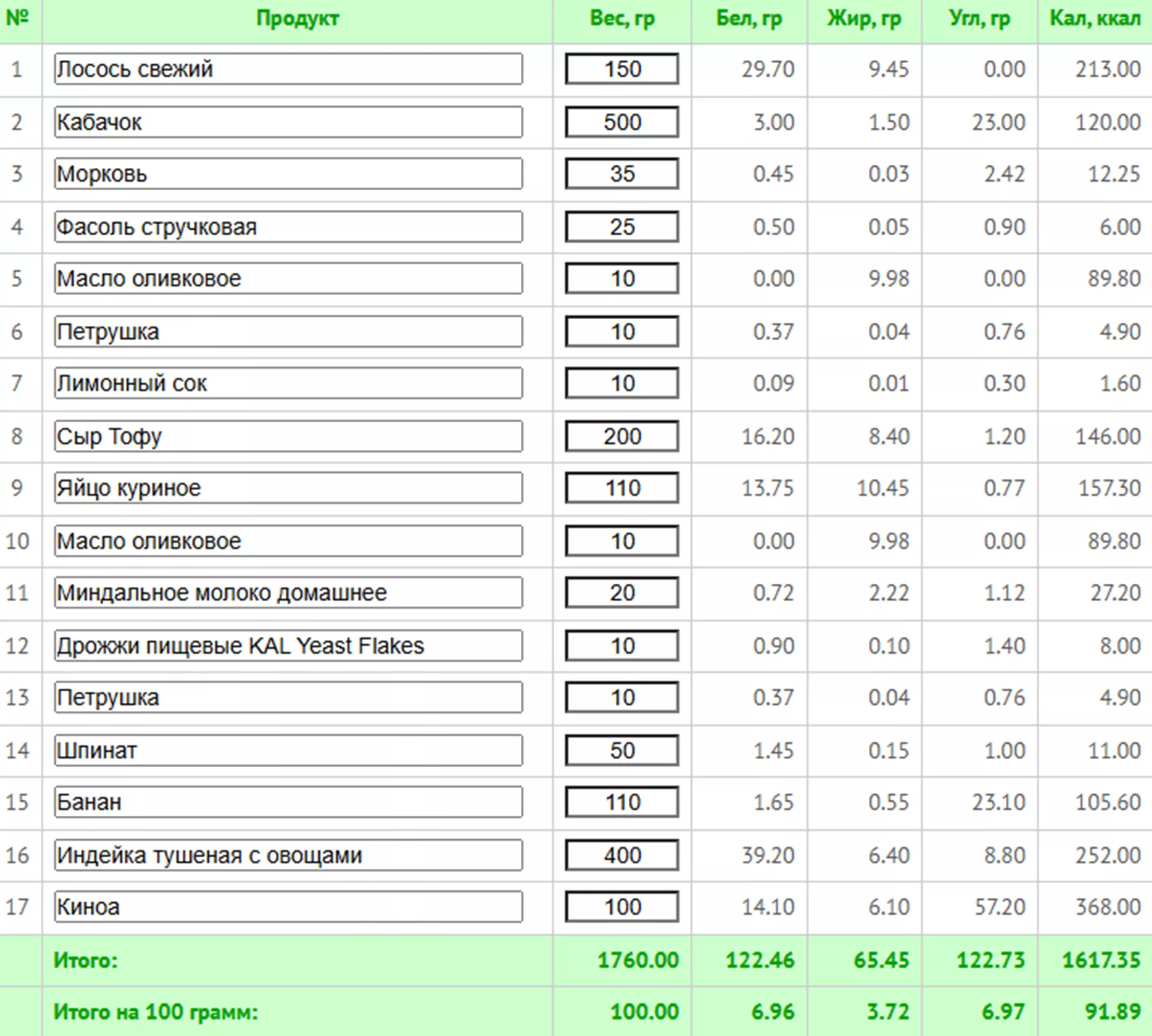Click Индейка тушеная с овощами field
This screenshot has height=1036, width=1152.
click(x=288, y=855)
